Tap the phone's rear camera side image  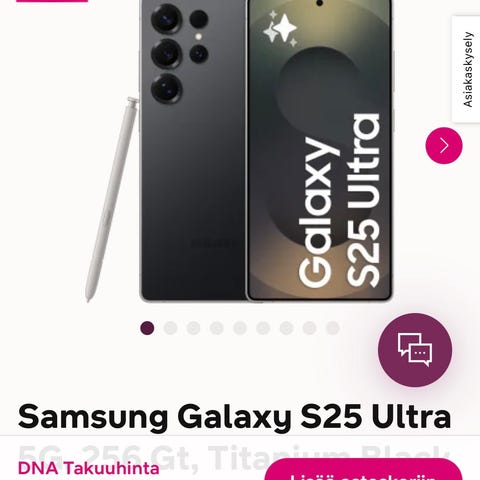pos(193,151)
